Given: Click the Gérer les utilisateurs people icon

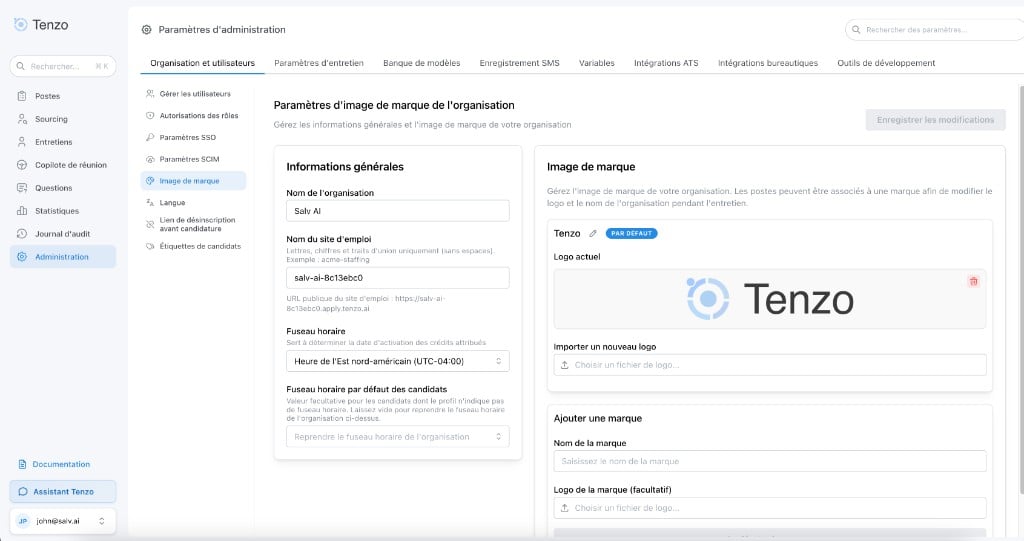Looking at the screenshot, I should pos(150,93).
